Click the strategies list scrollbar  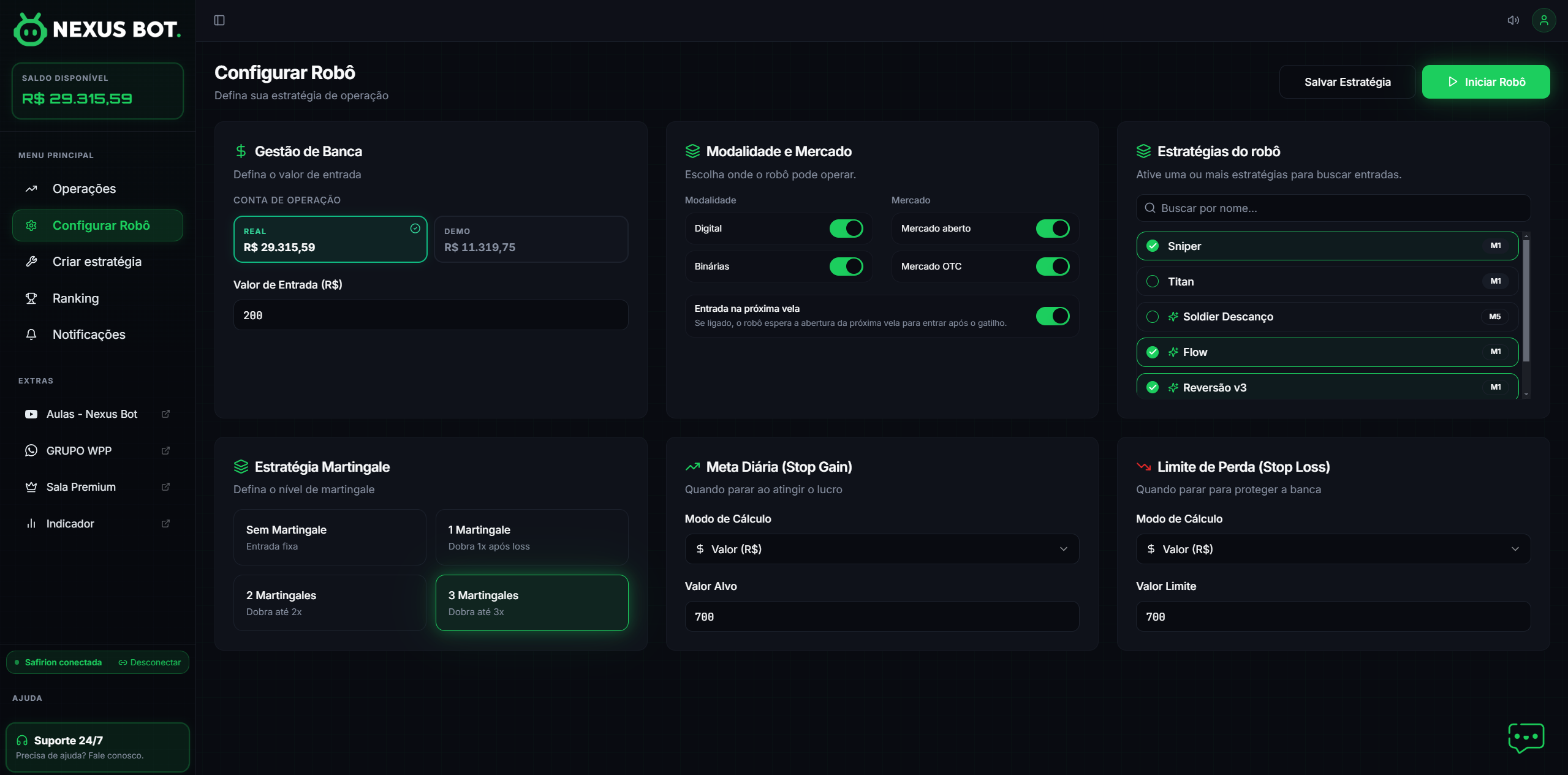(x=1526, y=300)
